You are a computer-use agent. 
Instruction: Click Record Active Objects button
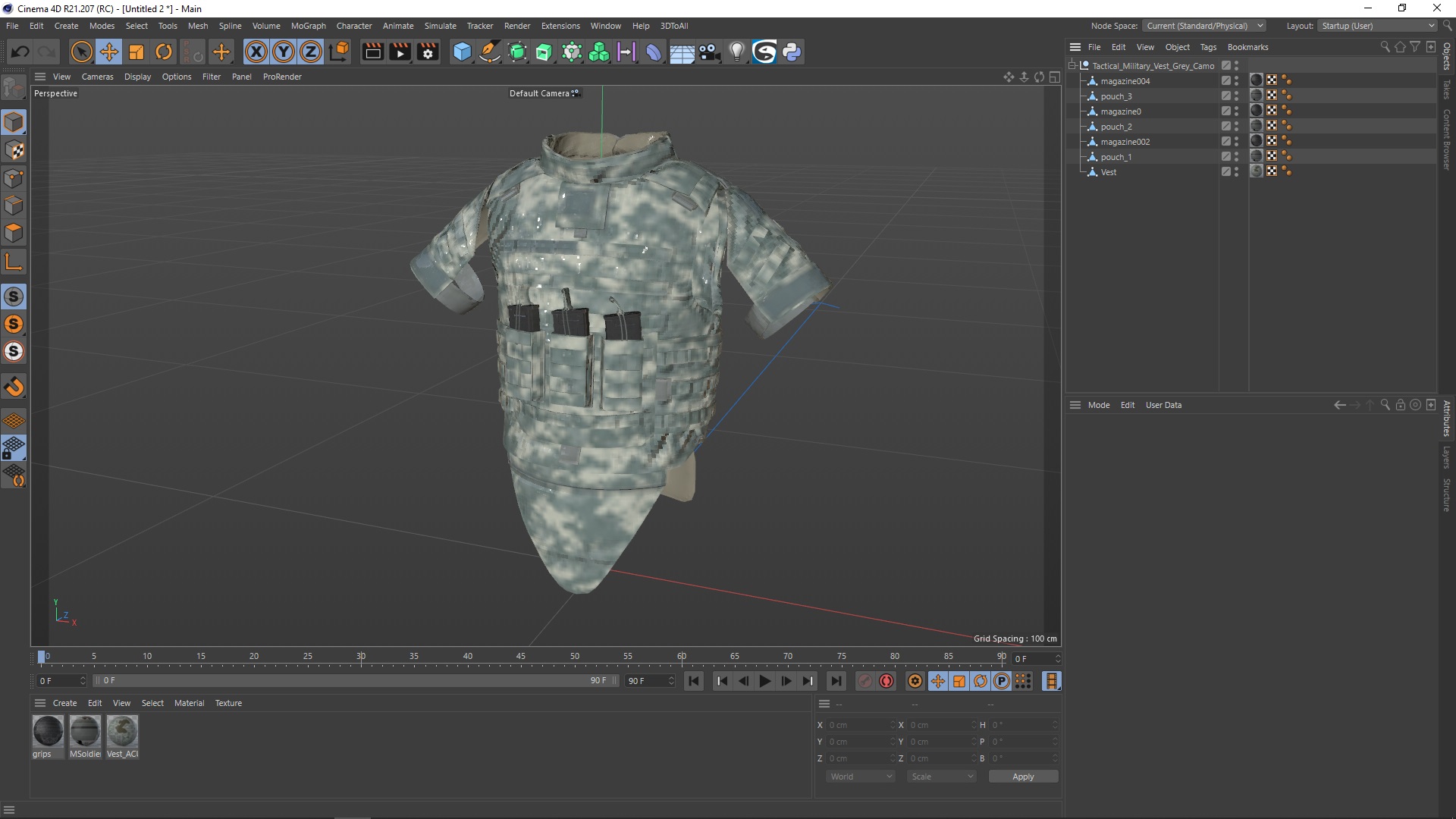[865, 681]
